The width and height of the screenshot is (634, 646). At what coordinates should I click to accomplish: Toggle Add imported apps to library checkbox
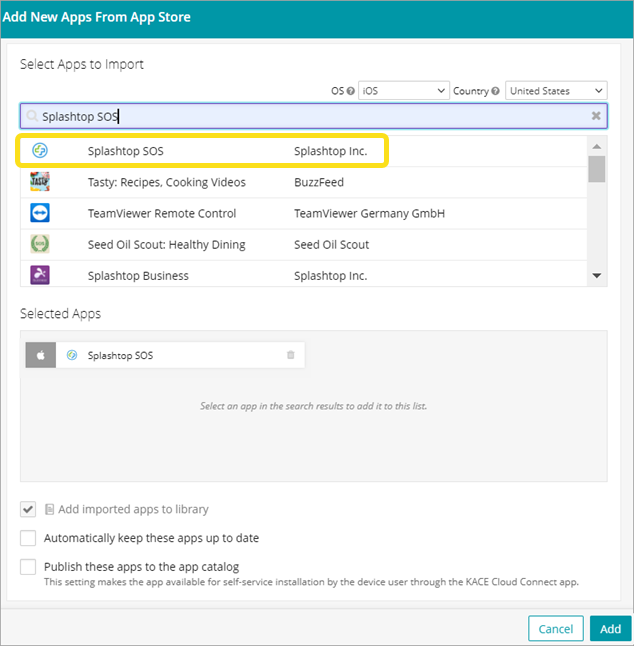(28, 509)
